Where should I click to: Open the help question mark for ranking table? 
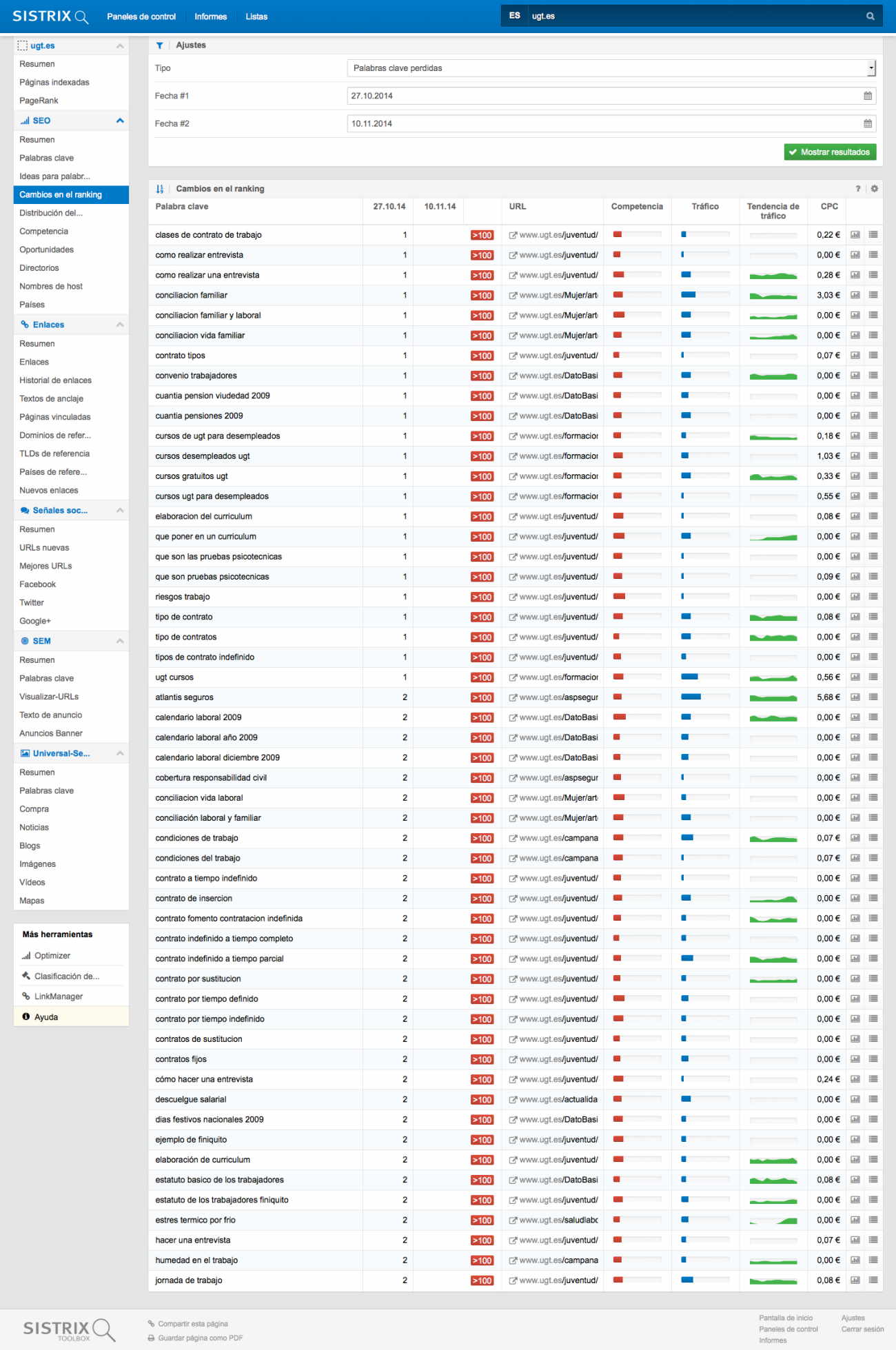click(858, 189)
